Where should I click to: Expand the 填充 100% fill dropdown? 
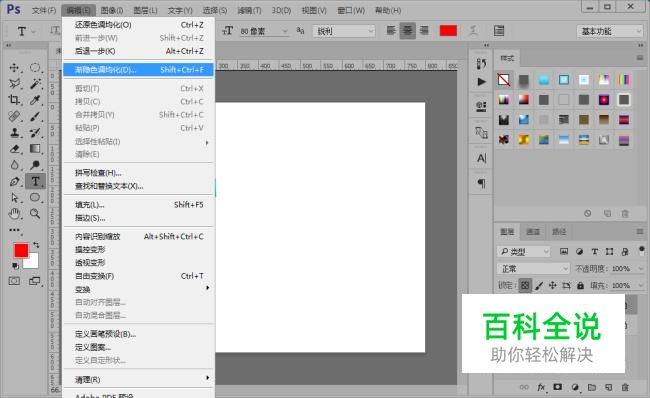[x=641, y=285]
